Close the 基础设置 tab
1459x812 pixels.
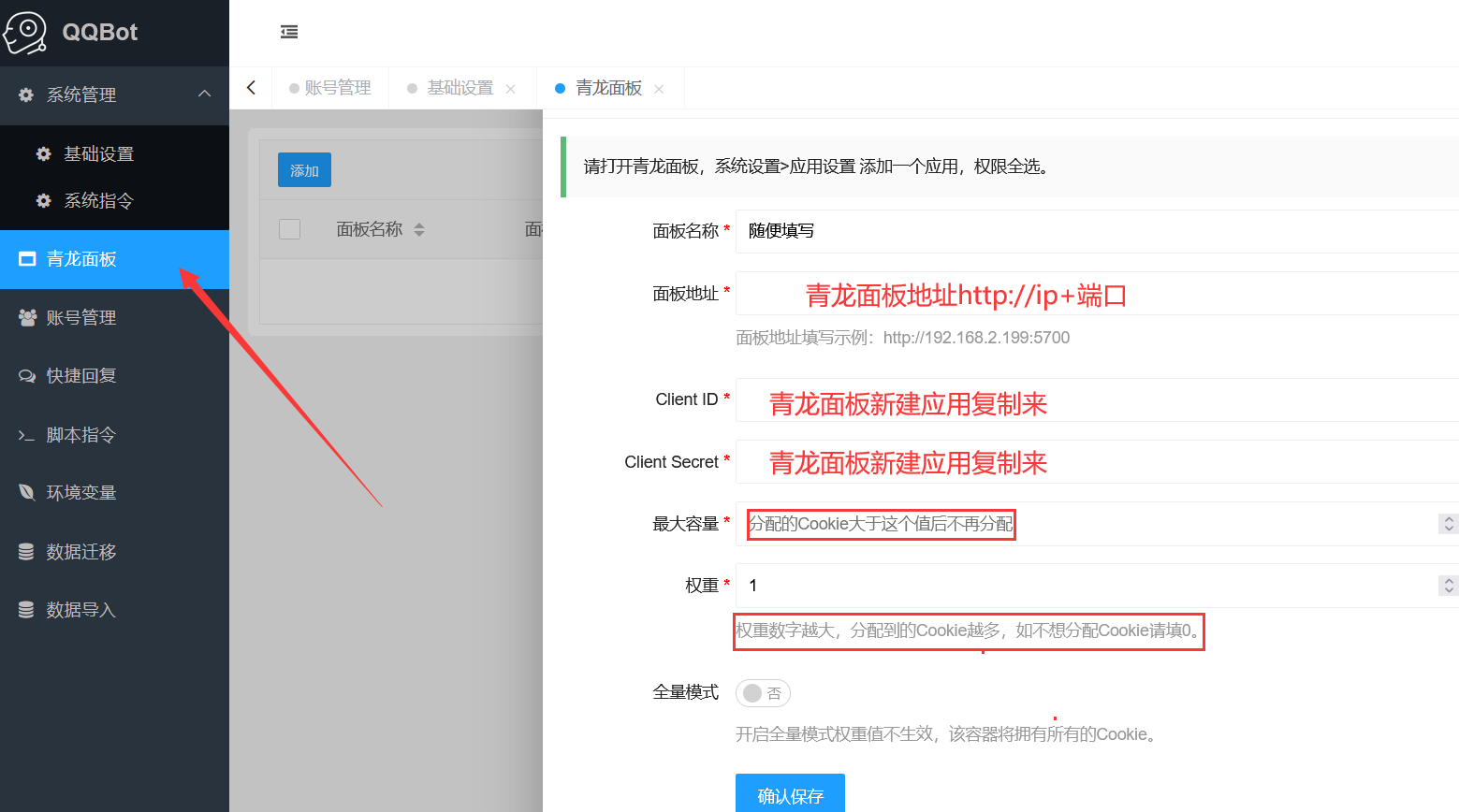pos(510,89)
